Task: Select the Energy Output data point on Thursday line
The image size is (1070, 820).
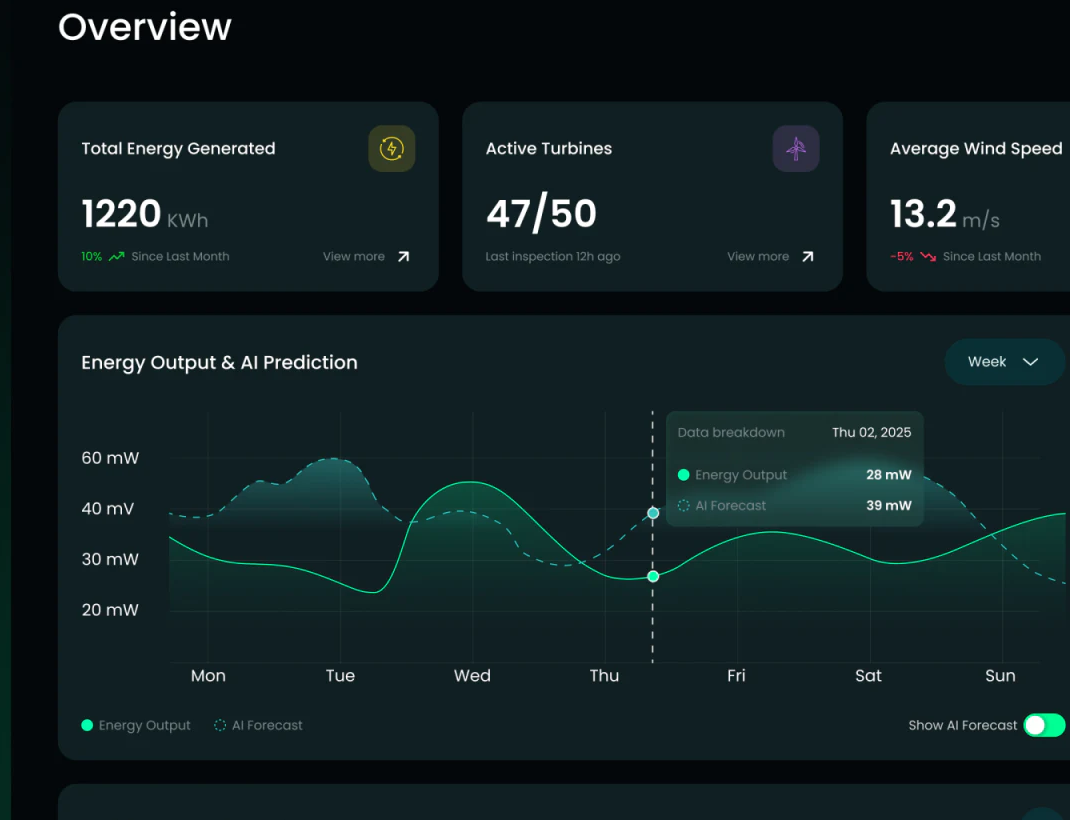Action: pyautogui.click(x=653, y=576)
